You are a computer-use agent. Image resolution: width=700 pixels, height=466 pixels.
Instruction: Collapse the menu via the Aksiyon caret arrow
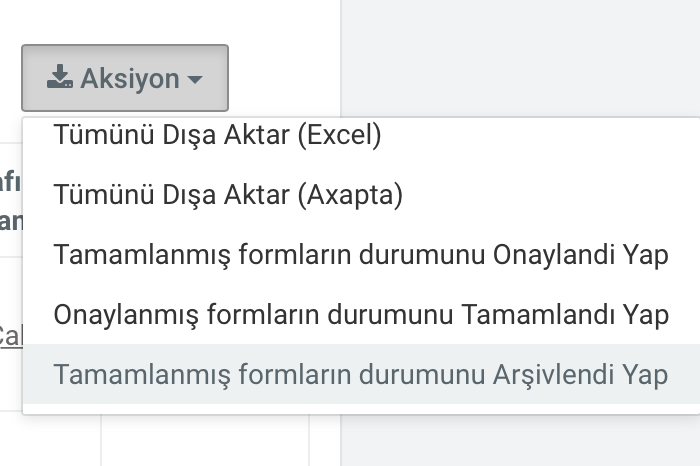[195, 79]
